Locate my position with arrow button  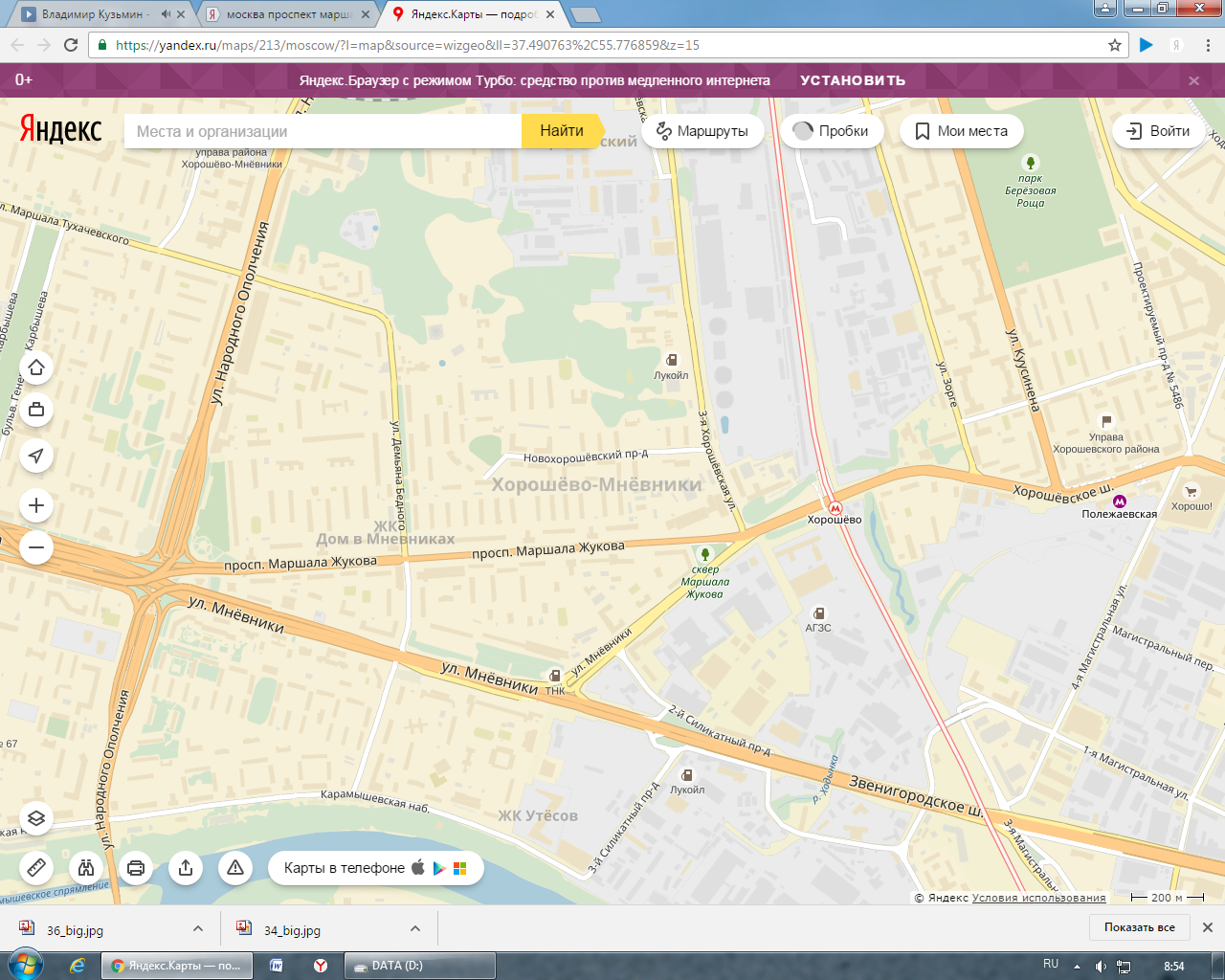click(x=36, y=456)
